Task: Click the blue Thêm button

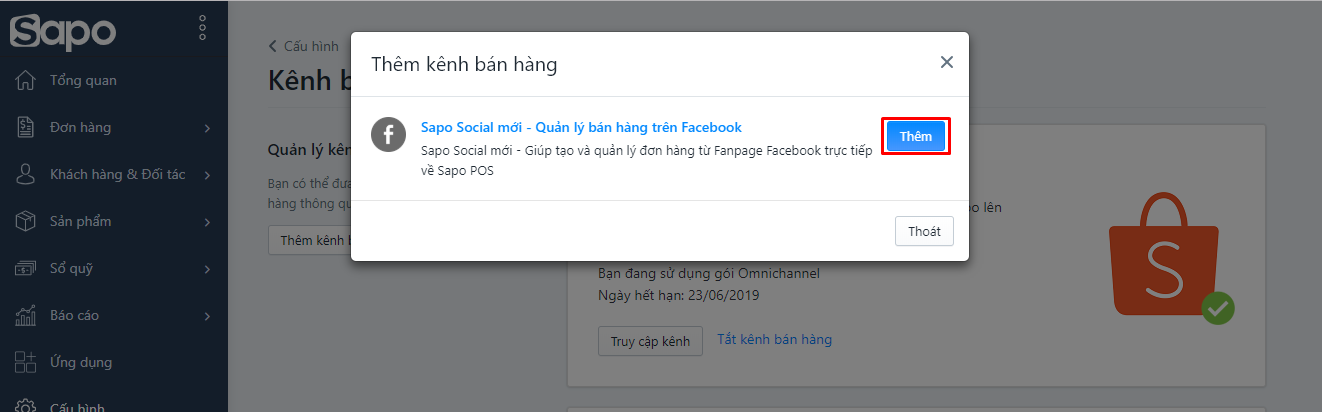Action: [915, 136]
